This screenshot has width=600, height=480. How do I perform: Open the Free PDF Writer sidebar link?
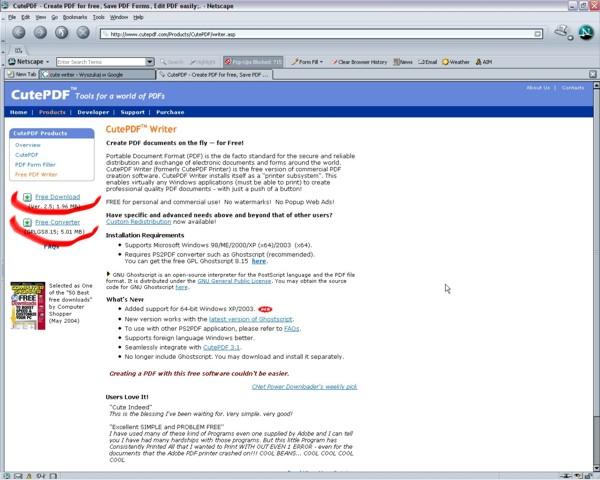(x=36, y=175)
